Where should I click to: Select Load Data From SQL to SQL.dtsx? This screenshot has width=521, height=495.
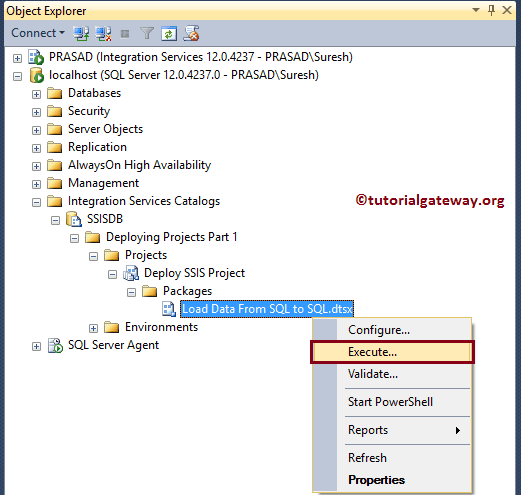pyautogui.click(x=267, y=309)
